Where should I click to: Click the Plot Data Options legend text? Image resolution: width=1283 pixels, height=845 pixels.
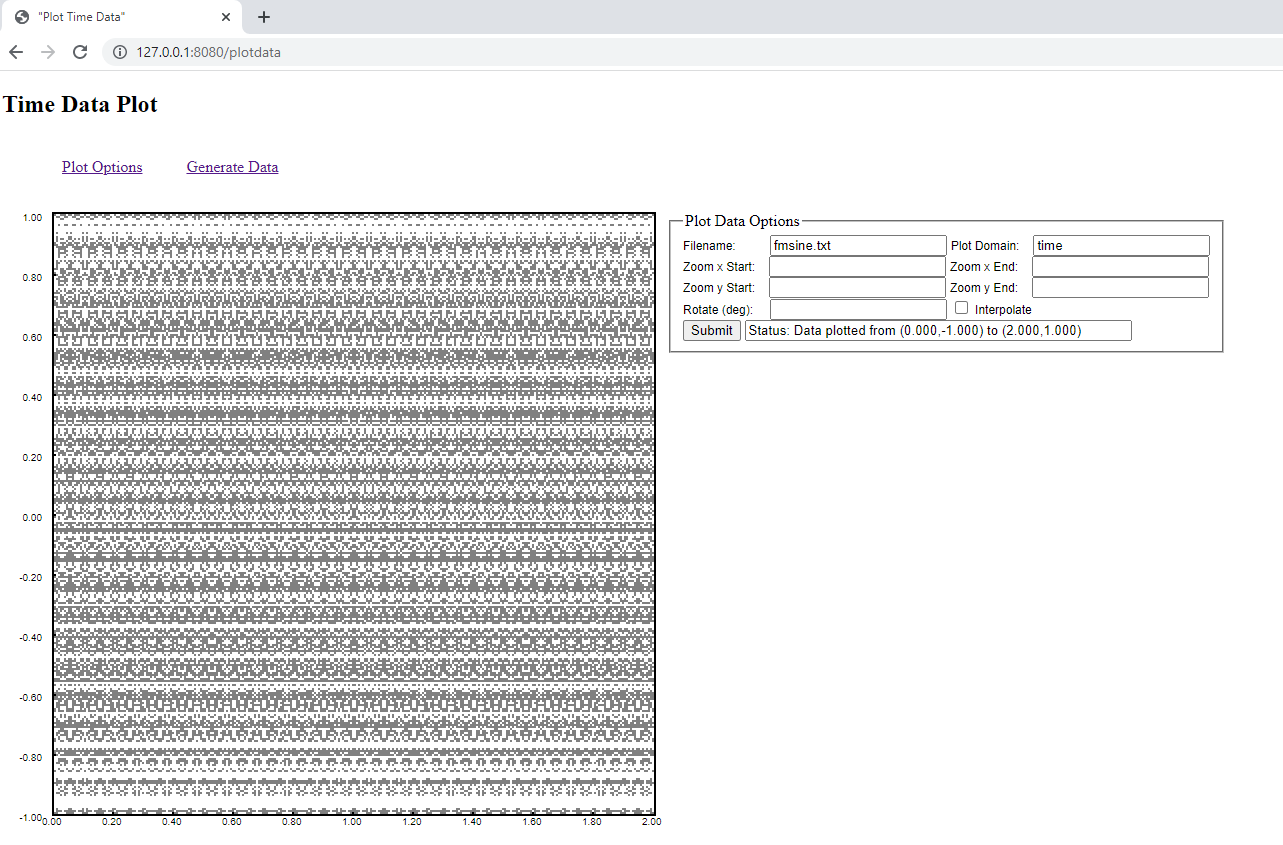tap(742, 221)
